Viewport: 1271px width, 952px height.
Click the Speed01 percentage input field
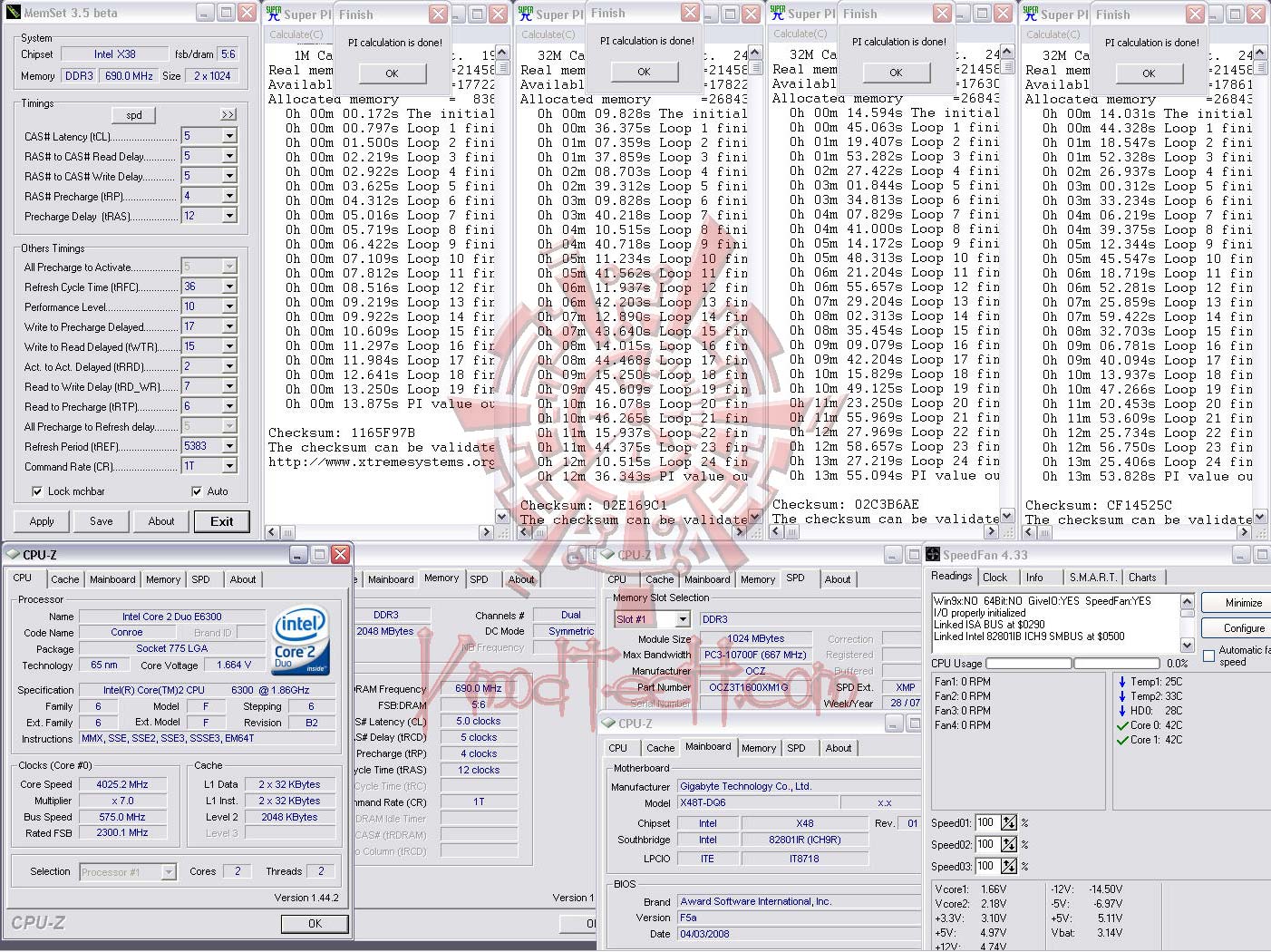click(x=986, y=822)
